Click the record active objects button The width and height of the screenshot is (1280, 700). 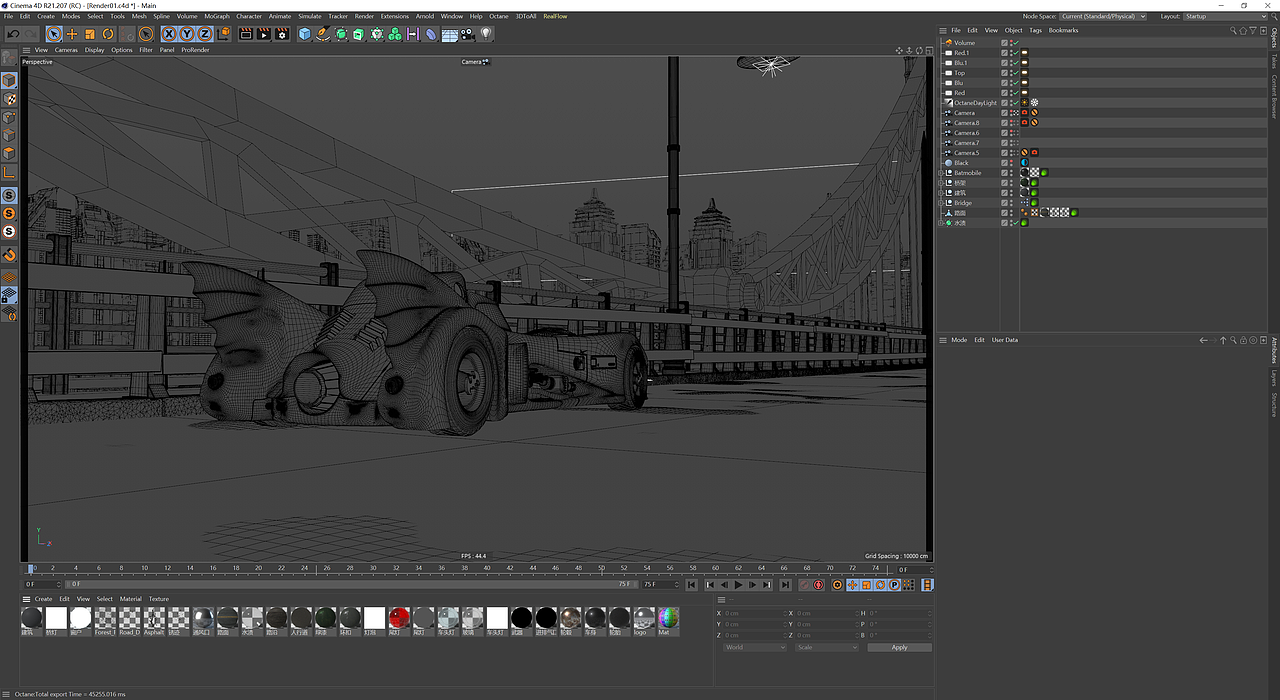[x=805, y=585]
